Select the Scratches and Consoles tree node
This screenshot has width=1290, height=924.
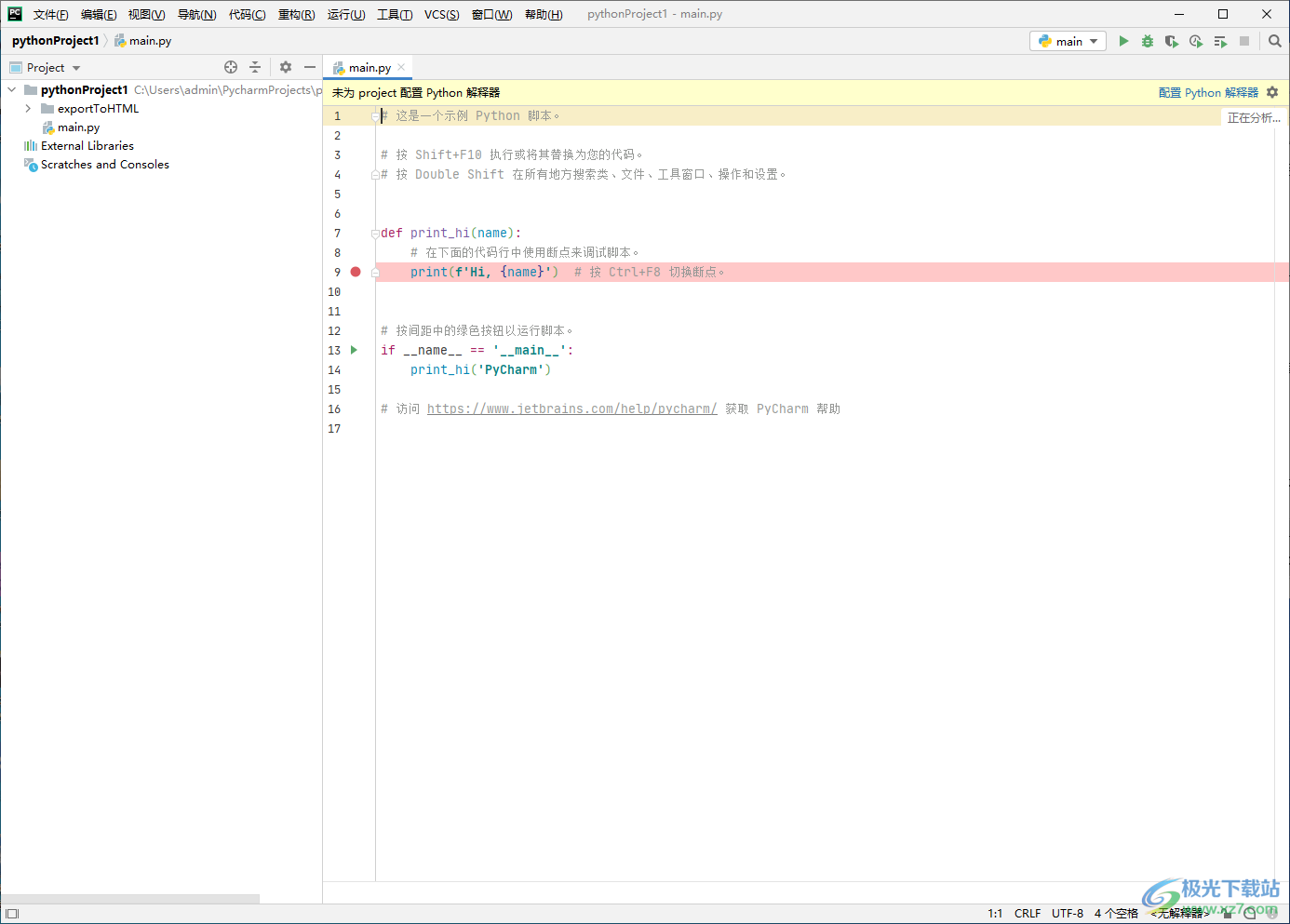(x=105, y=165)
